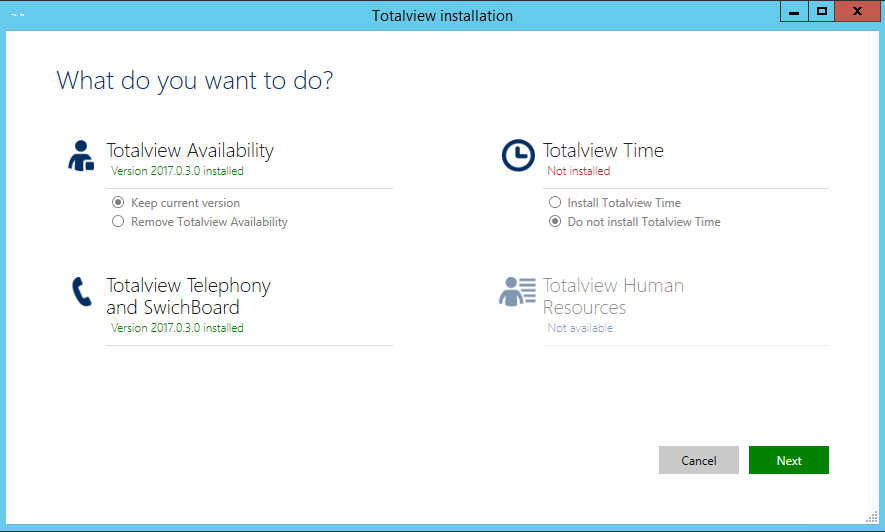Click the Totalview Availability heading
The image size is (885, 532).
point(190,151)
